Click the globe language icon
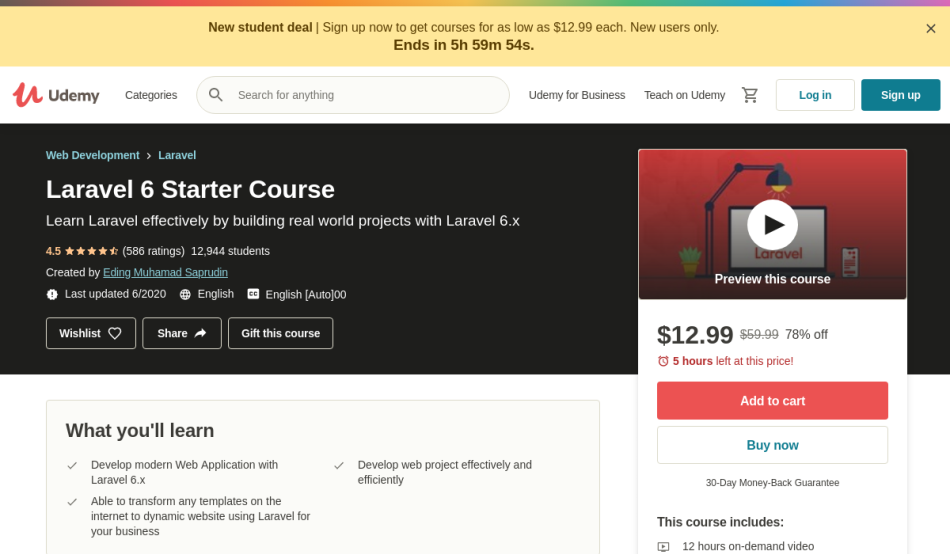Viewport: 950px width, 554px height. [185, 295]
